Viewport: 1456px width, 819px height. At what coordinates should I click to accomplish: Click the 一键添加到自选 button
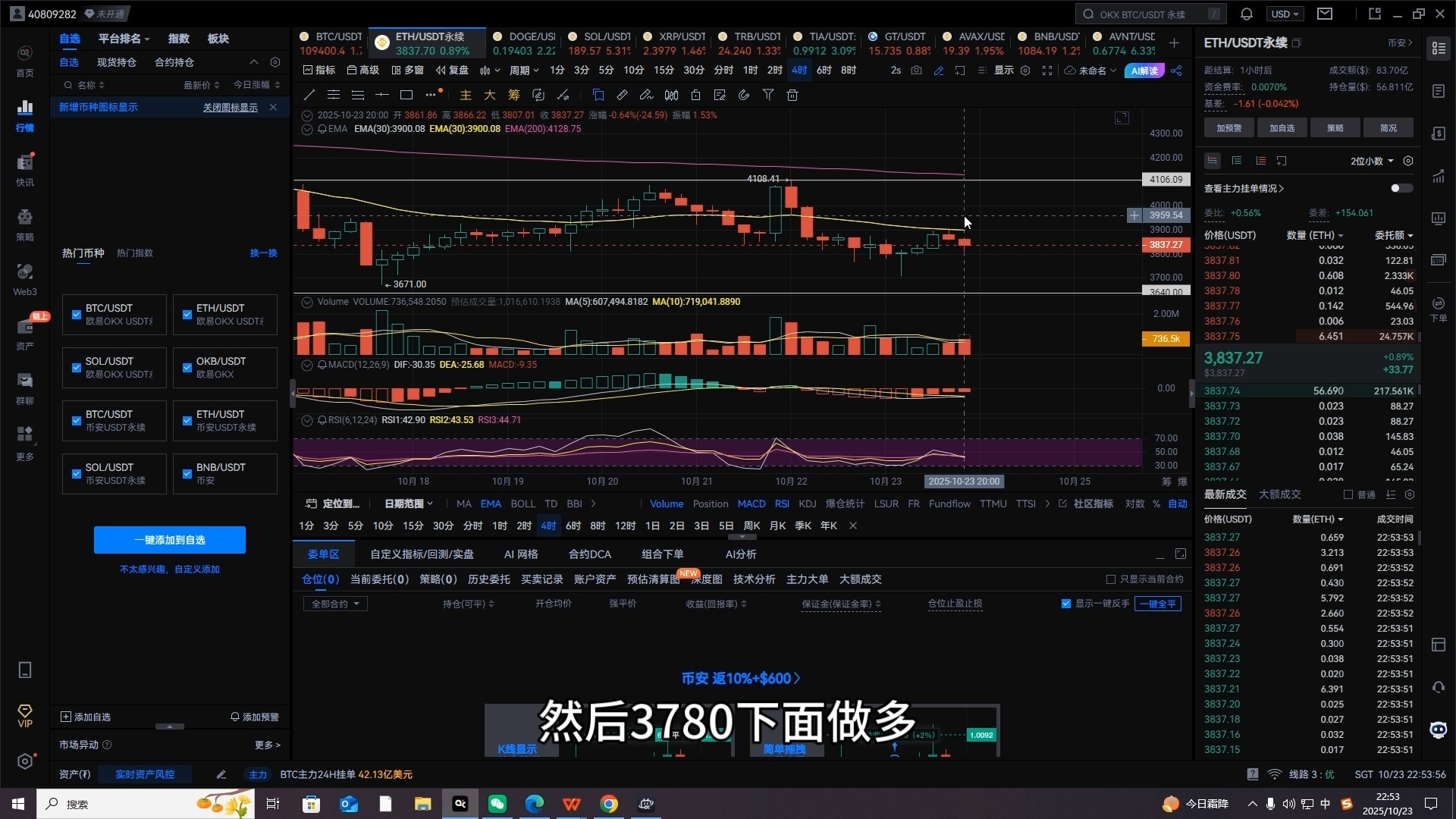(170, 539)
